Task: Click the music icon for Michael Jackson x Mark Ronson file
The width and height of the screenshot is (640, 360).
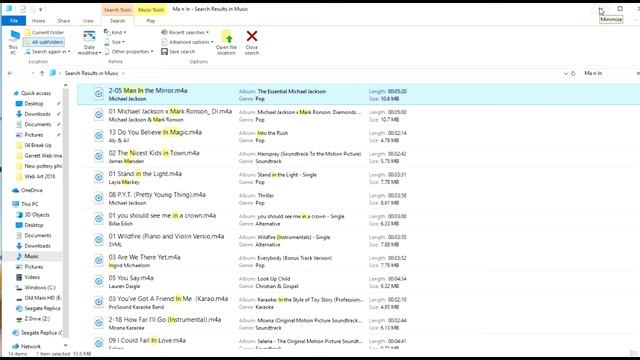Action: click(x=98, y=115)
